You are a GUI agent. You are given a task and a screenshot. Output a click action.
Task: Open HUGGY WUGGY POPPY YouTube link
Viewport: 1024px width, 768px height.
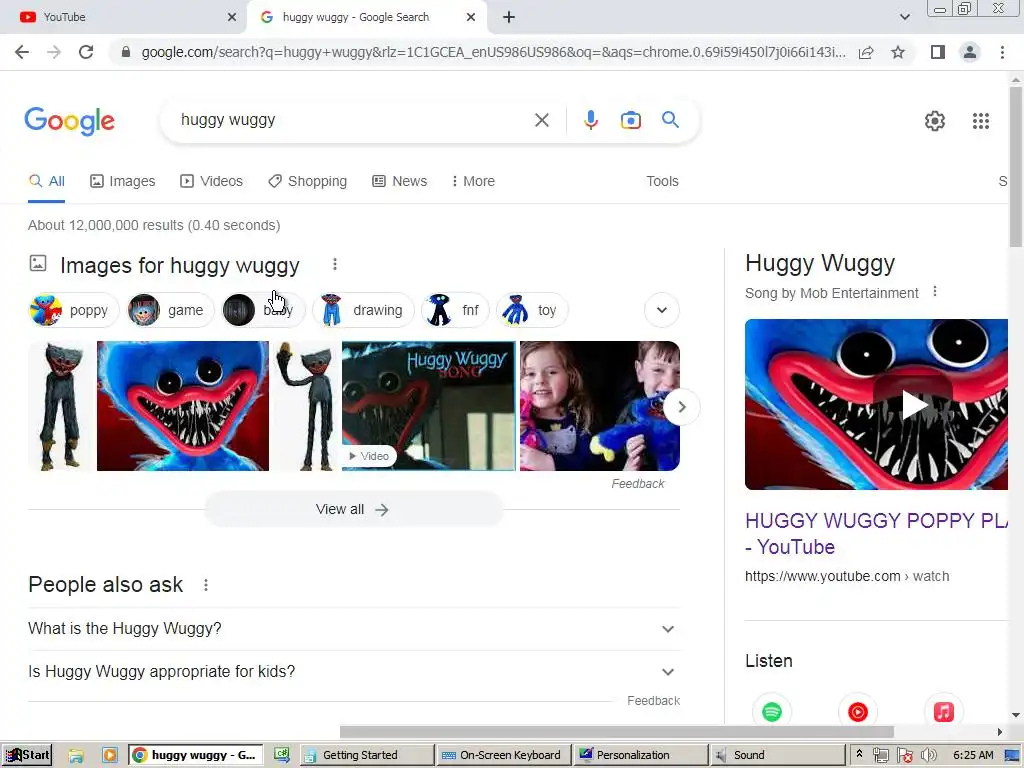tap(876, 534)
